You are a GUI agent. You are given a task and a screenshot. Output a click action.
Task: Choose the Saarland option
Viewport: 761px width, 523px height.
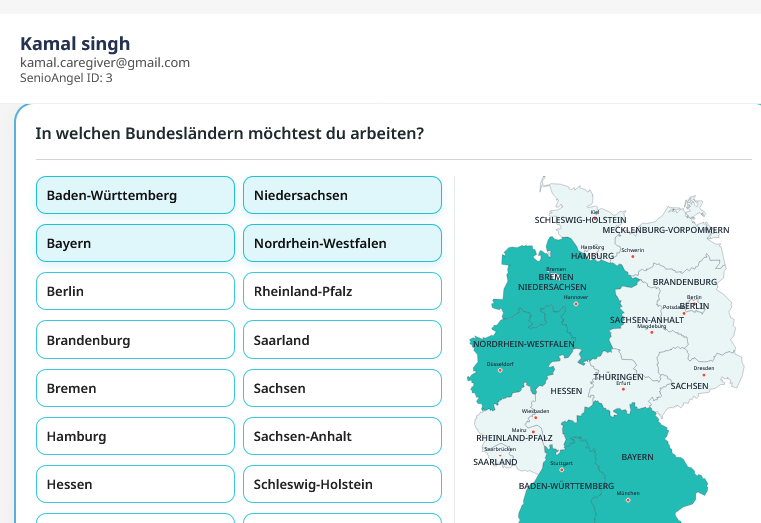click(x=342, y=340)
